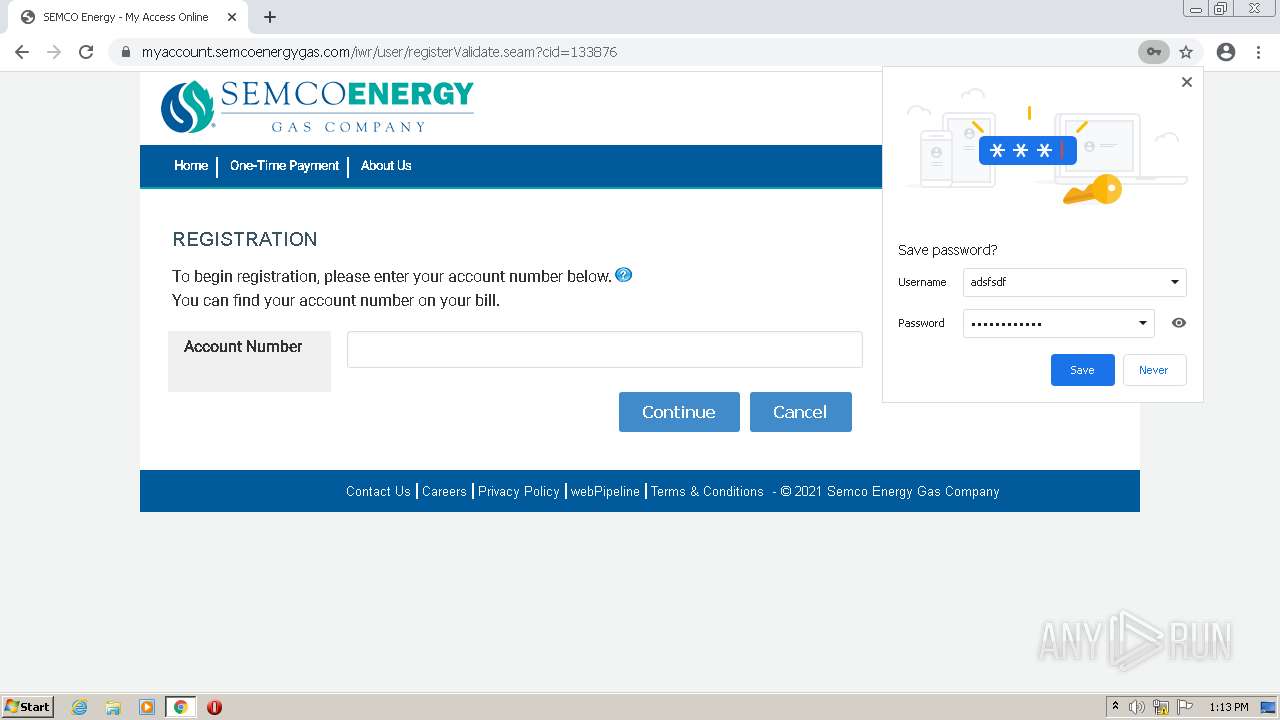Click red stop-sign taskbar icon
Image resolution: width=1280 pixels, height=720 pixels.
point(214,707)
